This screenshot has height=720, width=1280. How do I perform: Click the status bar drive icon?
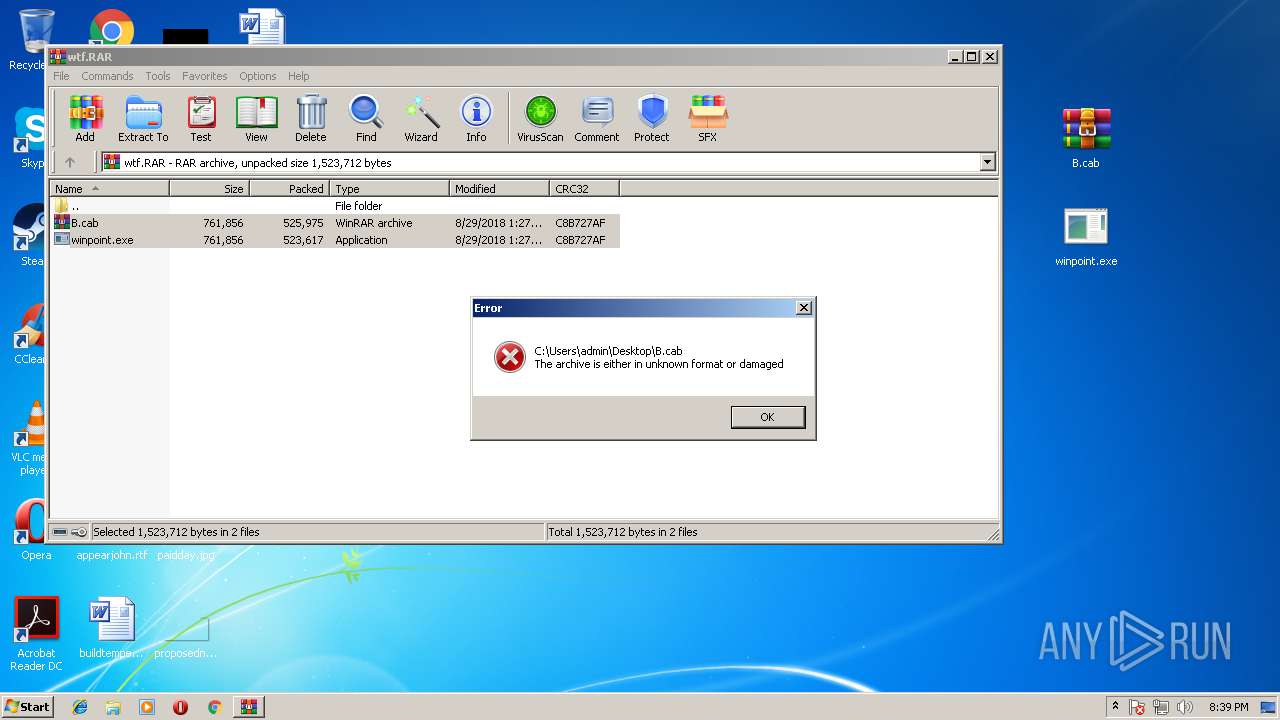[x=60, y=532]
